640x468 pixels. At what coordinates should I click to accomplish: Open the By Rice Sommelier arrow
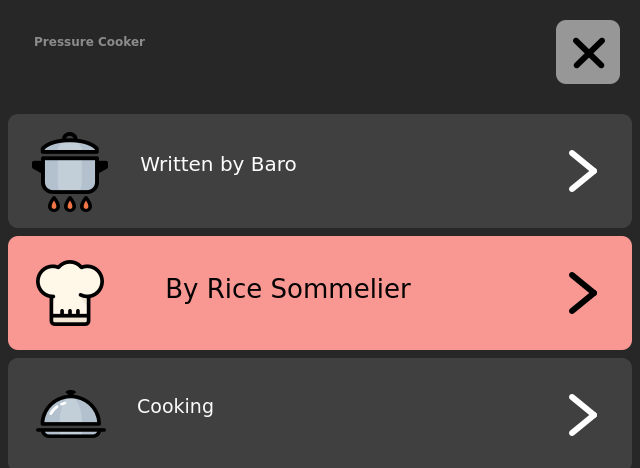tap(582, 293)
